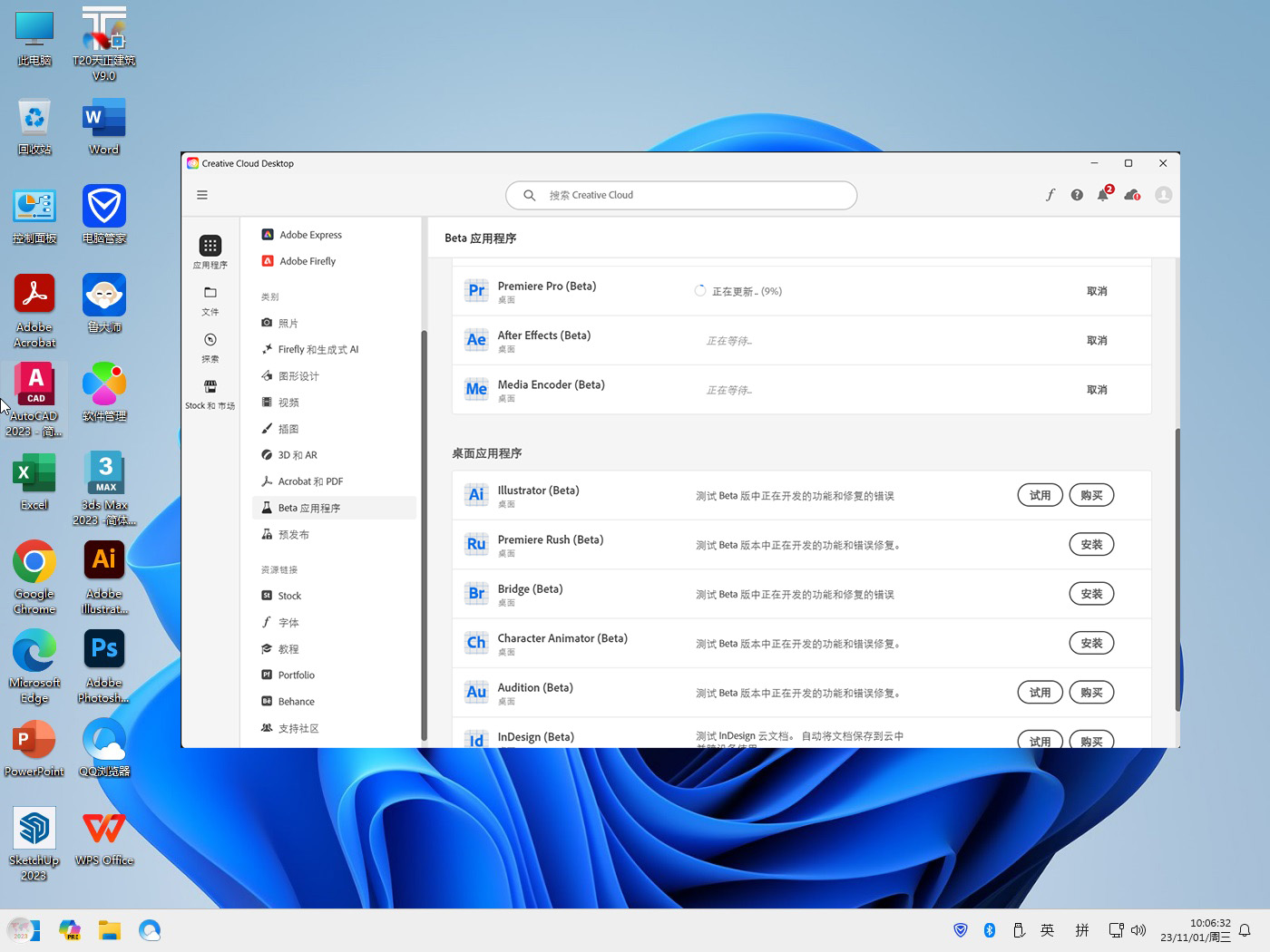Viewport: 1270px width, 952px height.
Task: Click 试用 for Illustrator (Beta)
Action: (1040, 495)
